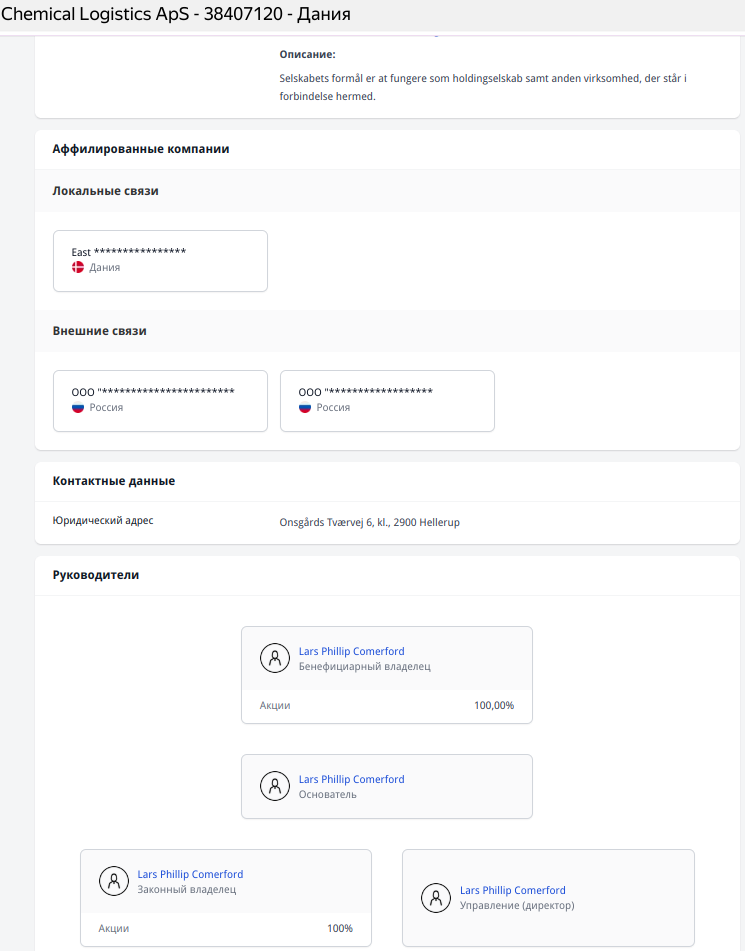
Task: Open the East affiliated company card
Action: coord(160,261)
